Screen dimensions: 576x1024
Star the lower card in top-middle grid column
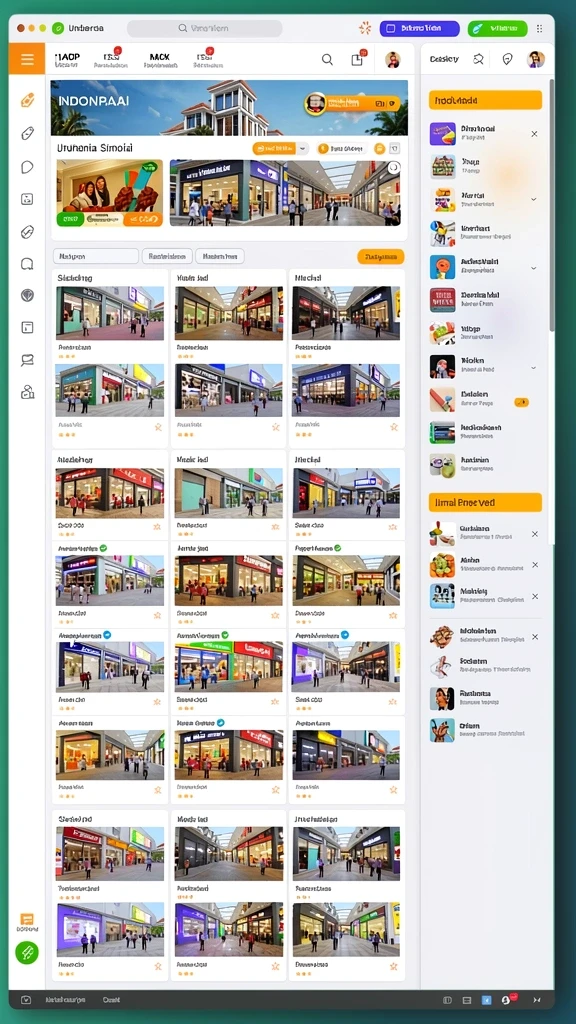[x=275, y=427]
